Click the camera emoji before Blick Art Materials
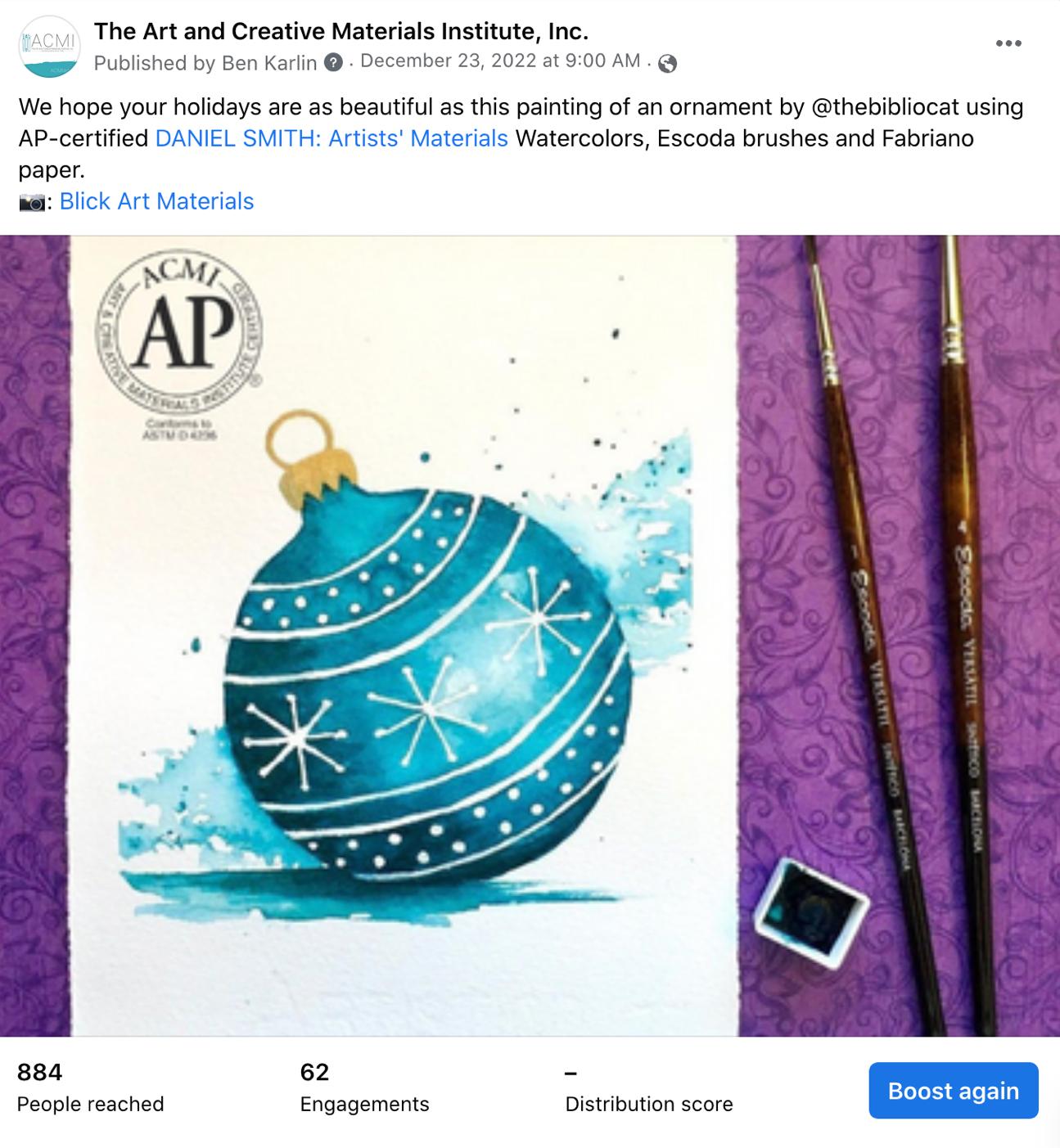 pos(32,202)
